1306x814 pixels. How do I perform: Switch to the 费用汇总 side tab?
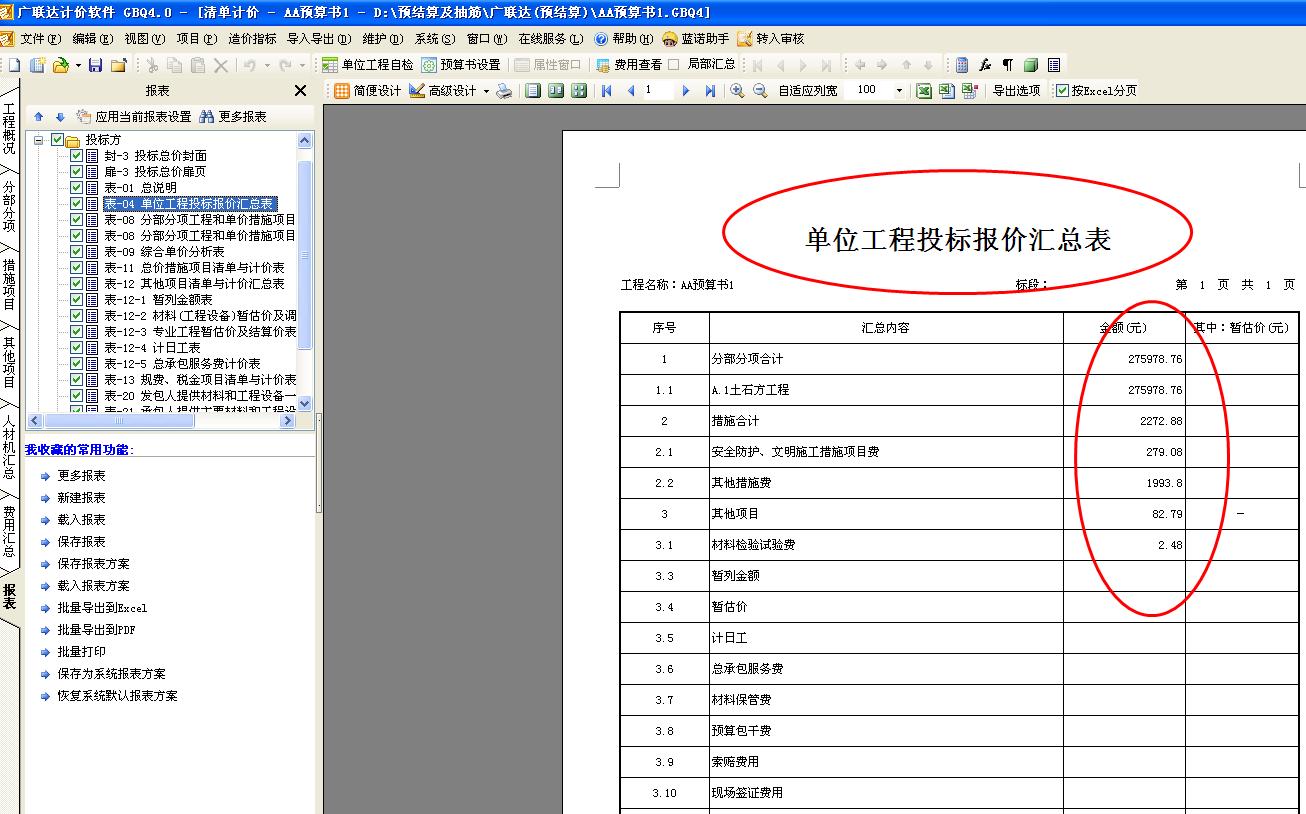pyautogui.click(x=9, y=531)
